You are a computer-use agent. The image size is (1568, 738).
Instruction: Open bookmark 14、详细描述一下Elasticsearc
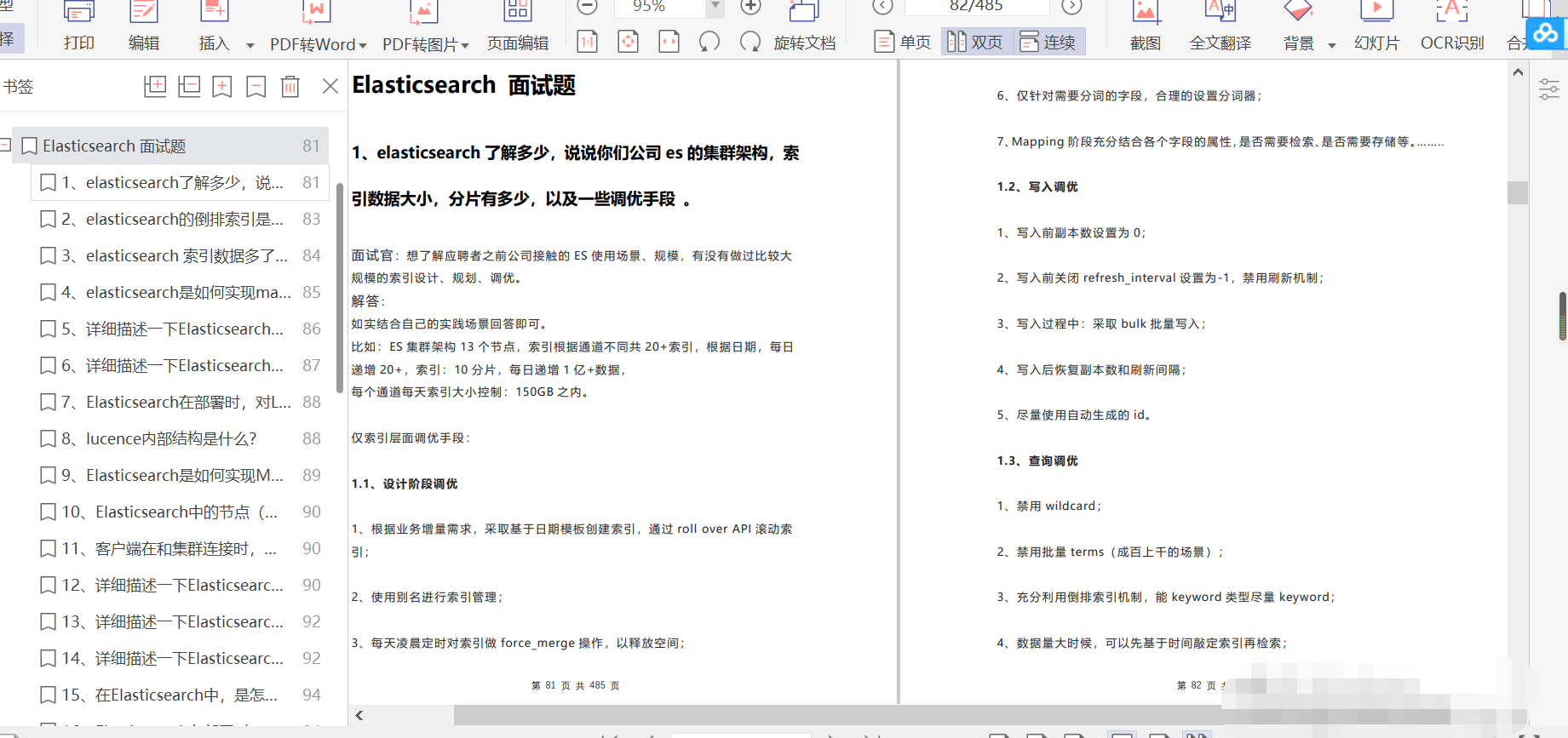pos(180,658)
